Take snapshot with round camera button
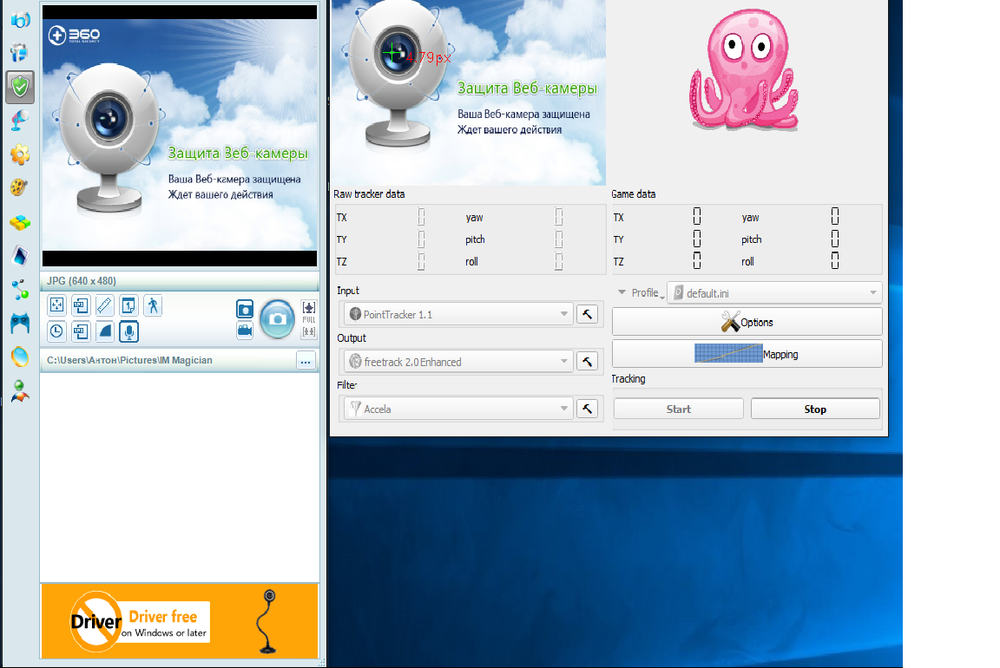Screen dimensions: 1000x668 [277, 319]
